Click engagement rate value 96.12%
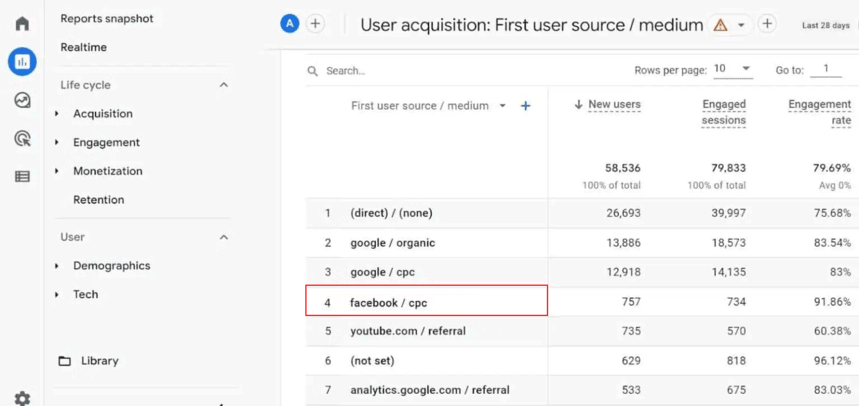 pos(832,361)
